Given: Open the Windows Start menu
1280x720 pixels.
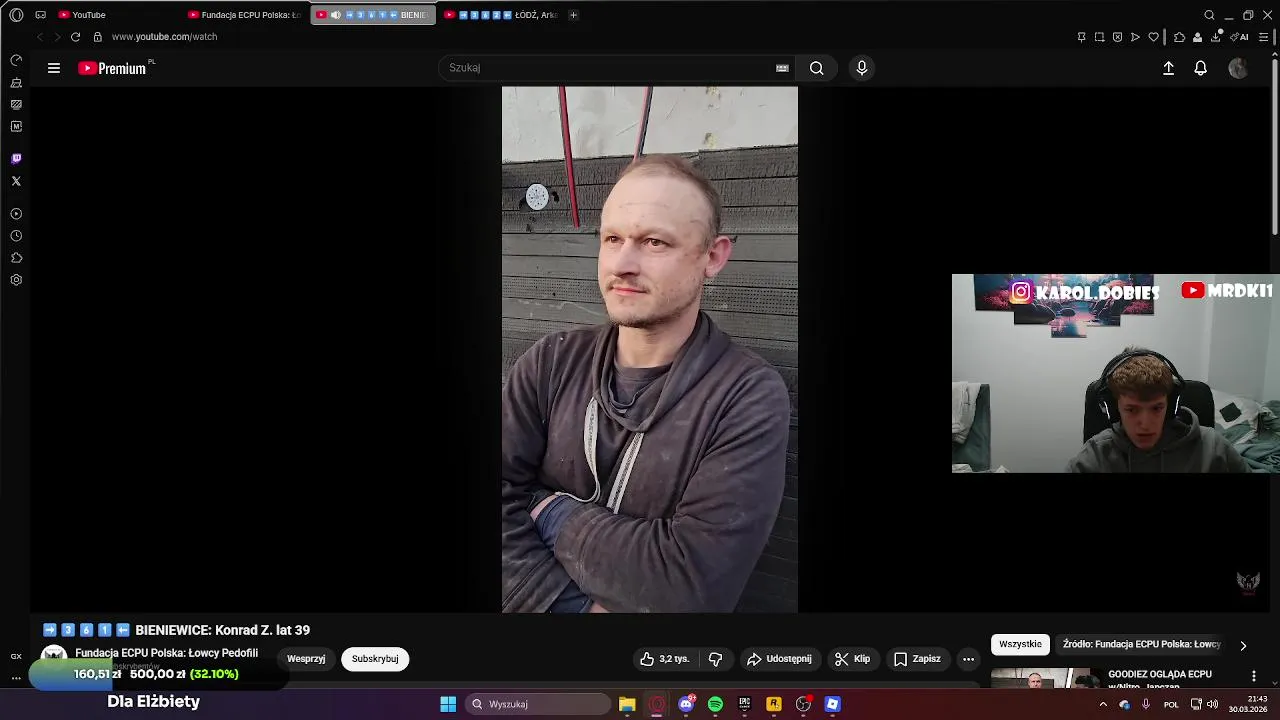Looking at the screenshot, I should [448, 704].
